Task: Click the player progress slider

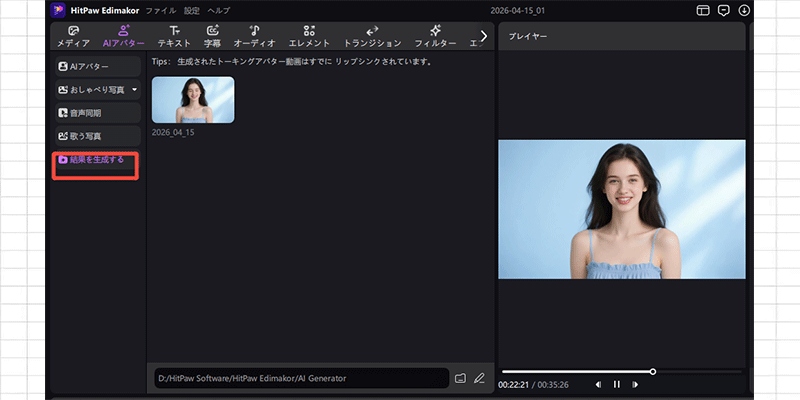Action: [621, 372]
